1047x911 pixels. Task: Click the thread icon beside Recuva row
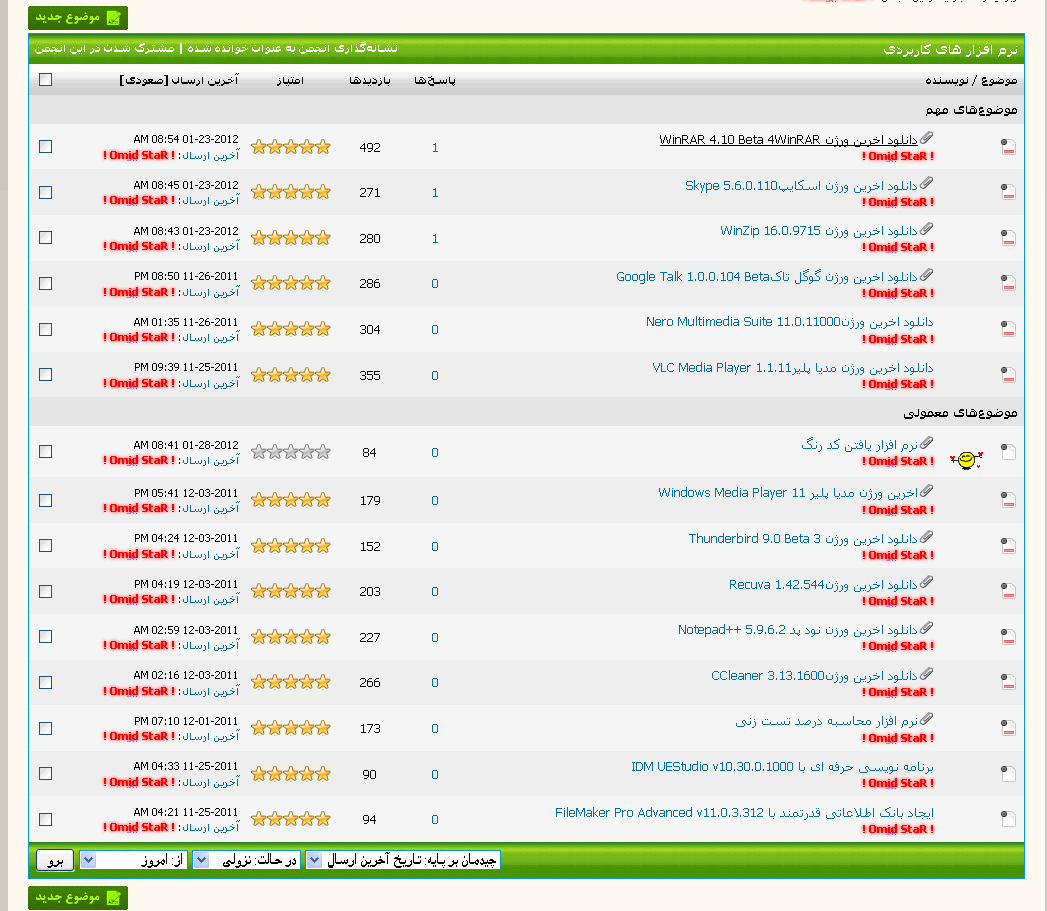click(x=1007, y=591)
